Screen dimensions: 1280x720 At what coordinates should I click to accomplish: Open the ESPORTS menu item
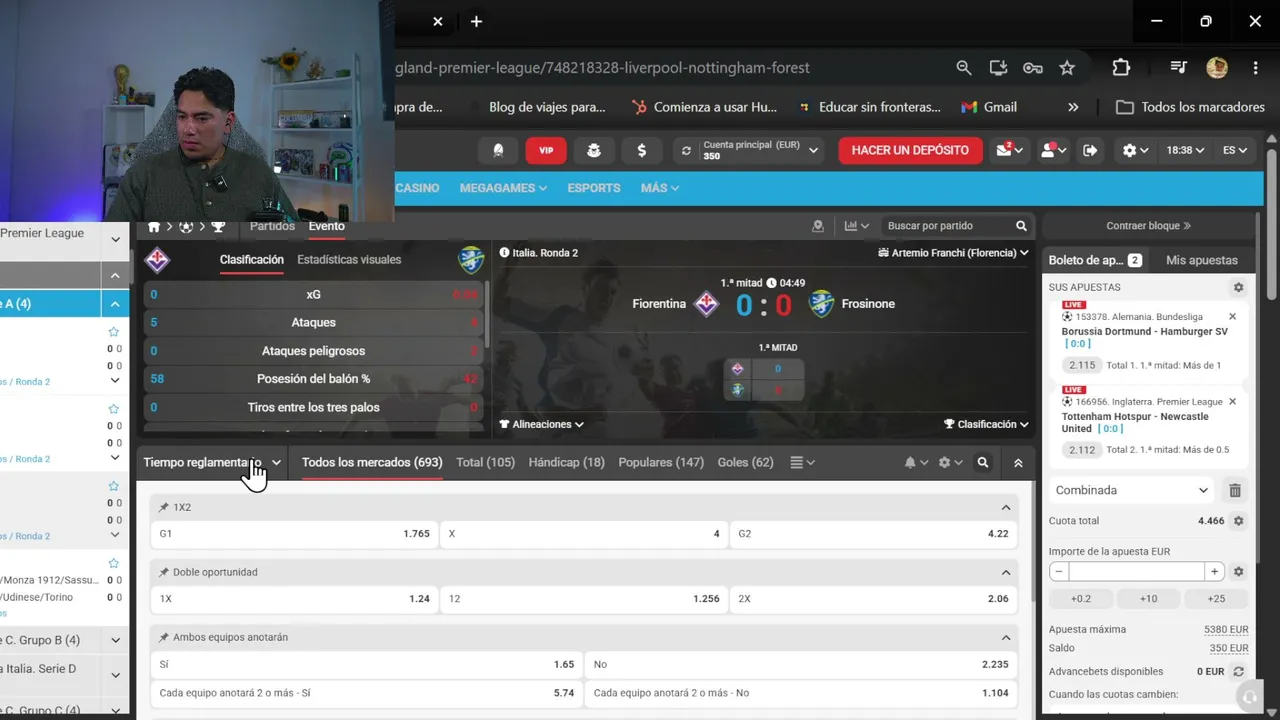coord(594,188)
